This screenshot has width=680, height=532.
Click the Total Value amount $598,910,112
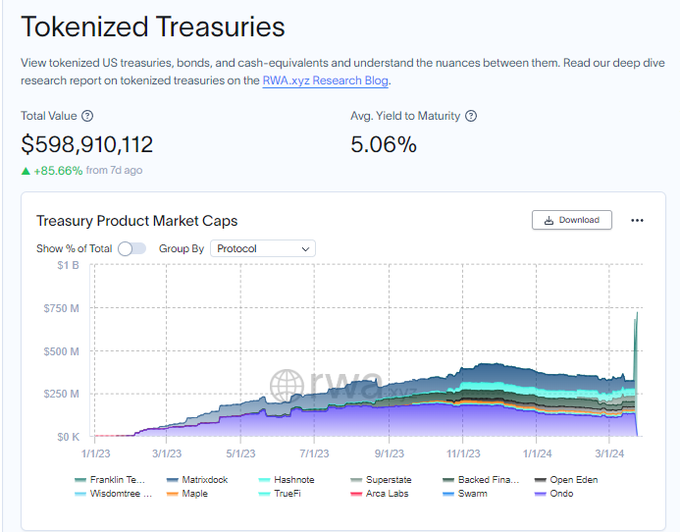click(87, 144)
